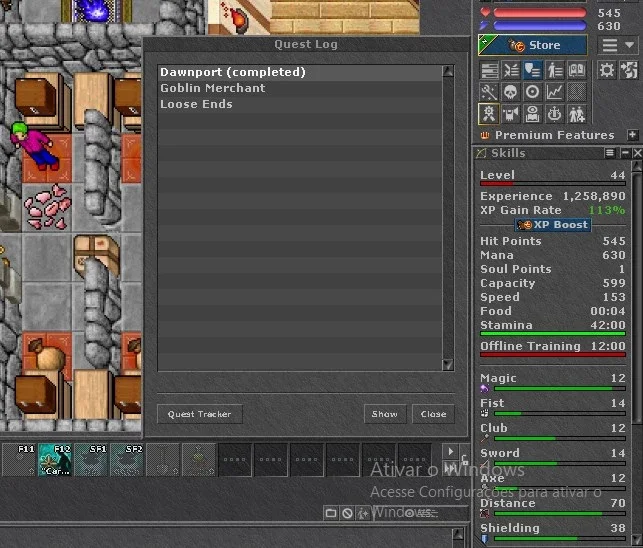The width and height of the screenshot is (643, 548).
Task: Open the circular target icon
Action: (x=533, y=92)
